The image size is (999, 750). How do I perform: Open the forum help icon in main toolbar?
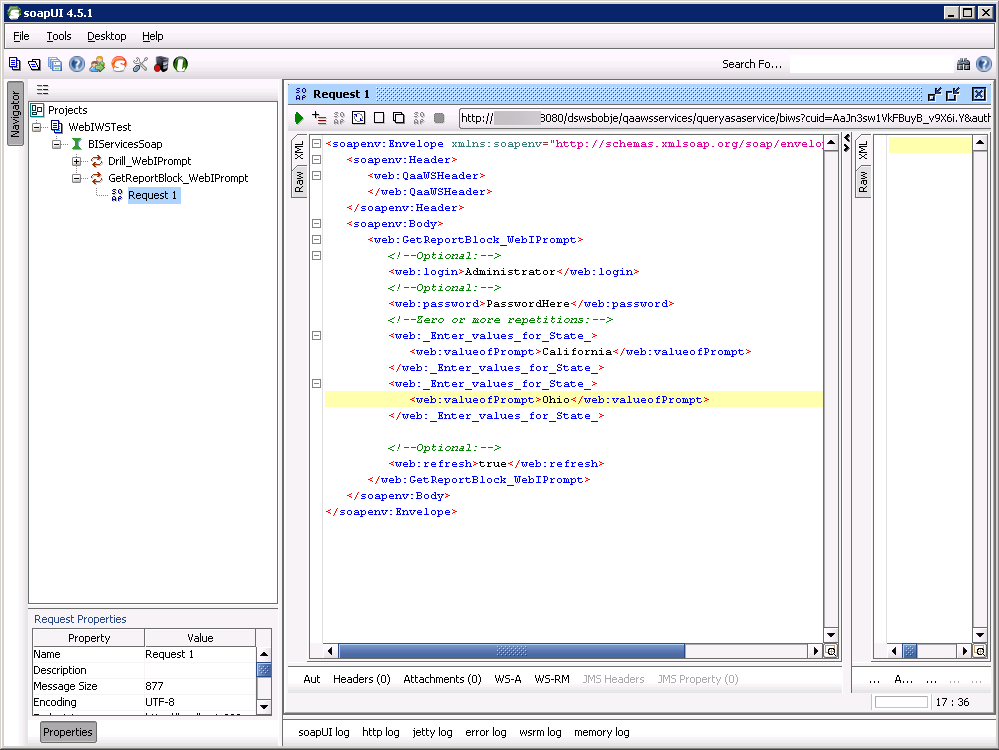click(x=76, y=64)
